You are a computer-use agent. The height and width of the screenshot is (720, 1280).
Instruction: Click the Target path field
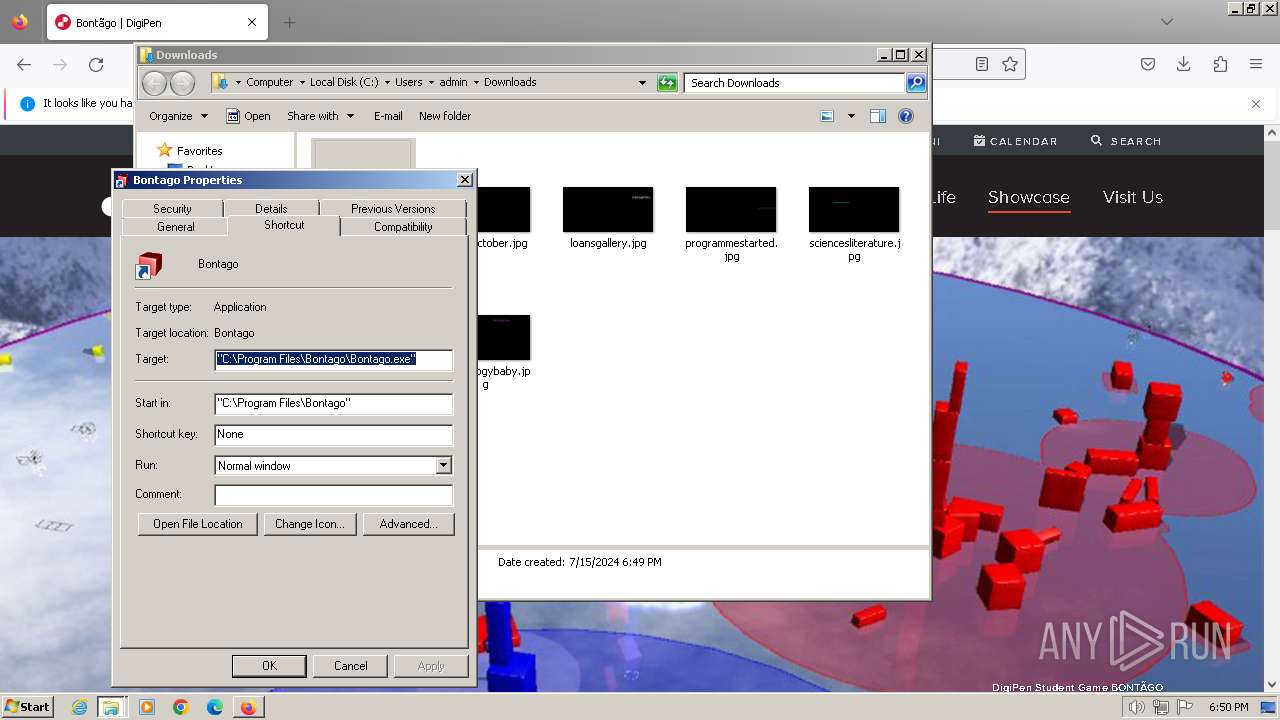[333, 359]
